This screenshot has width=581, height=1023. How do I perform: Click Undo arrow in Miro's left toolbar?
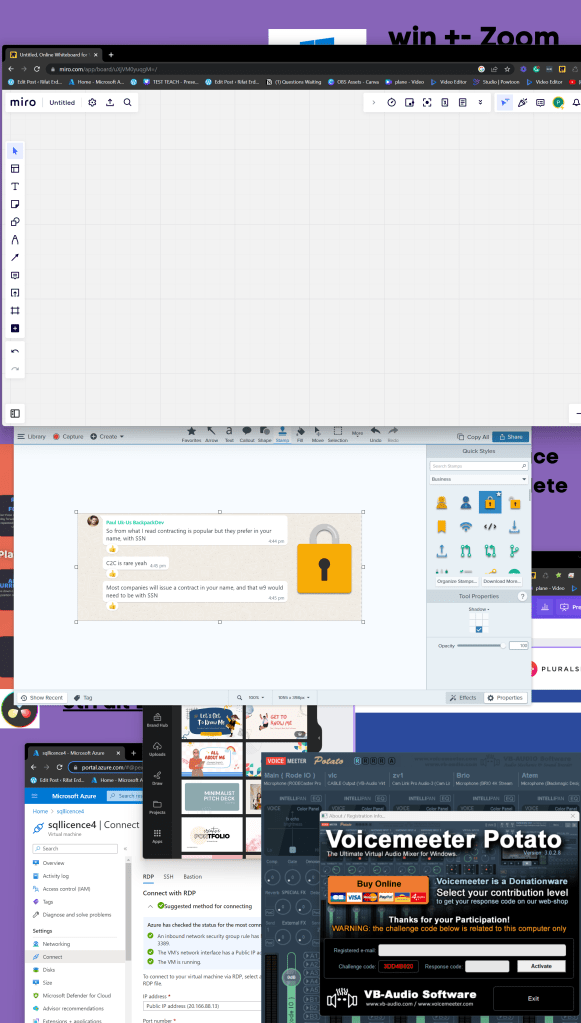coord(15,351)
